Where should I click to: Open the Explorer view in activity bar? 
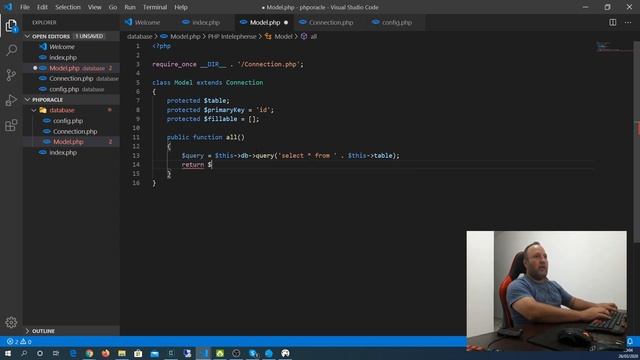tap(11, 26)
